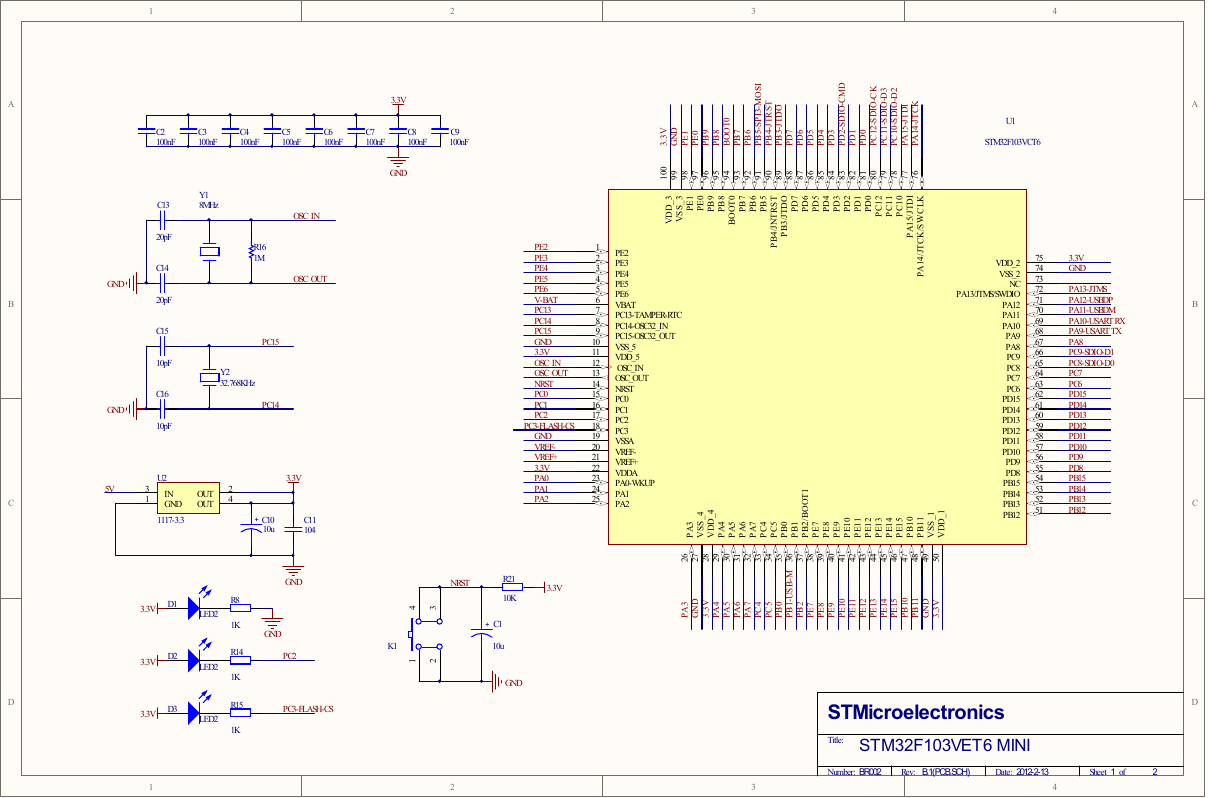This screenshot has height=798, width=1208.
Task: Click part value STM32F103VCT6
Action: point(1013,142)
